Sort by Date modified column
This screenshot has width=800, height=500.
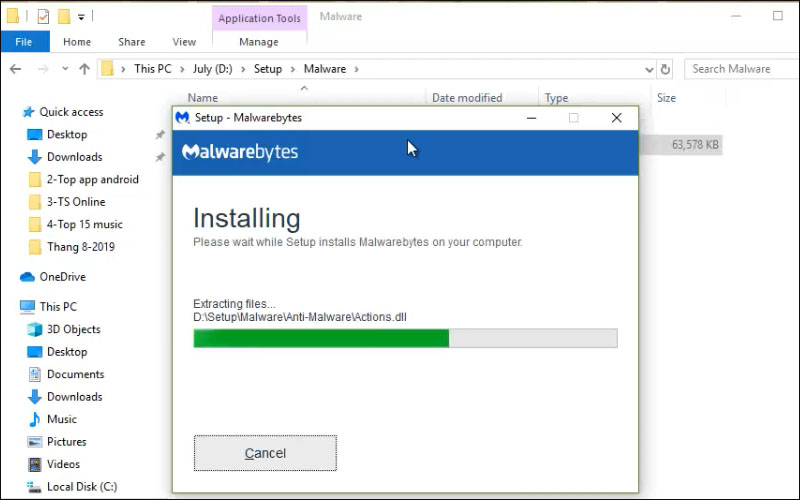point(467,97)
